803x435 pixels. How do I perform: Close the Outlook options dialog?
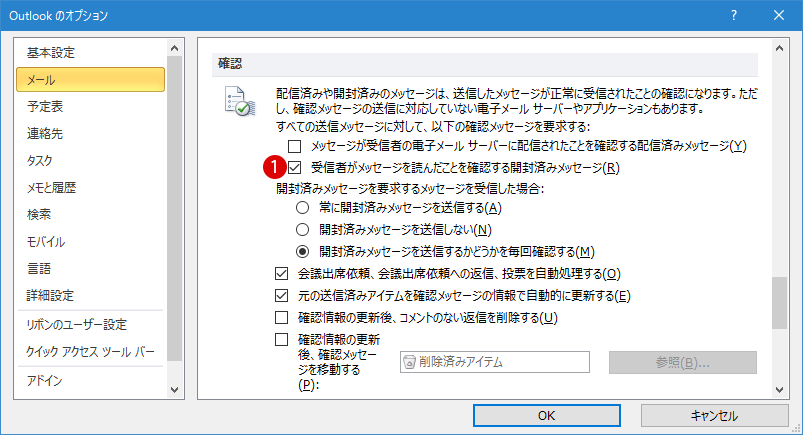778,15
